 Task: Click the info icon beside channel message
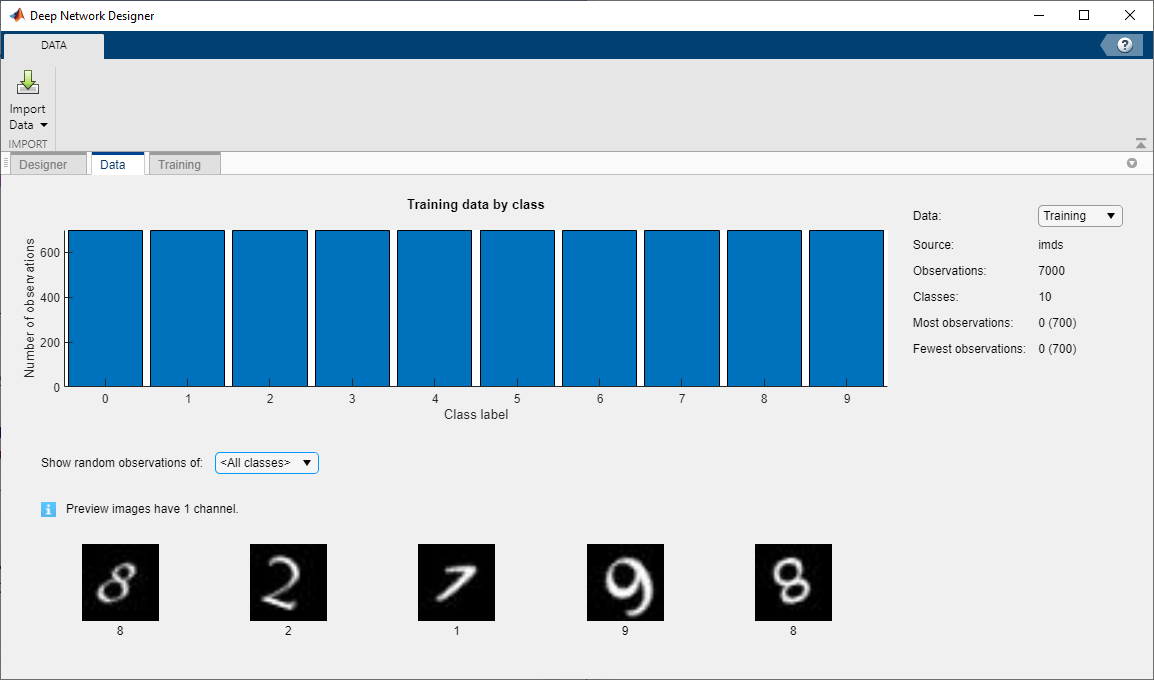(48, 509)
